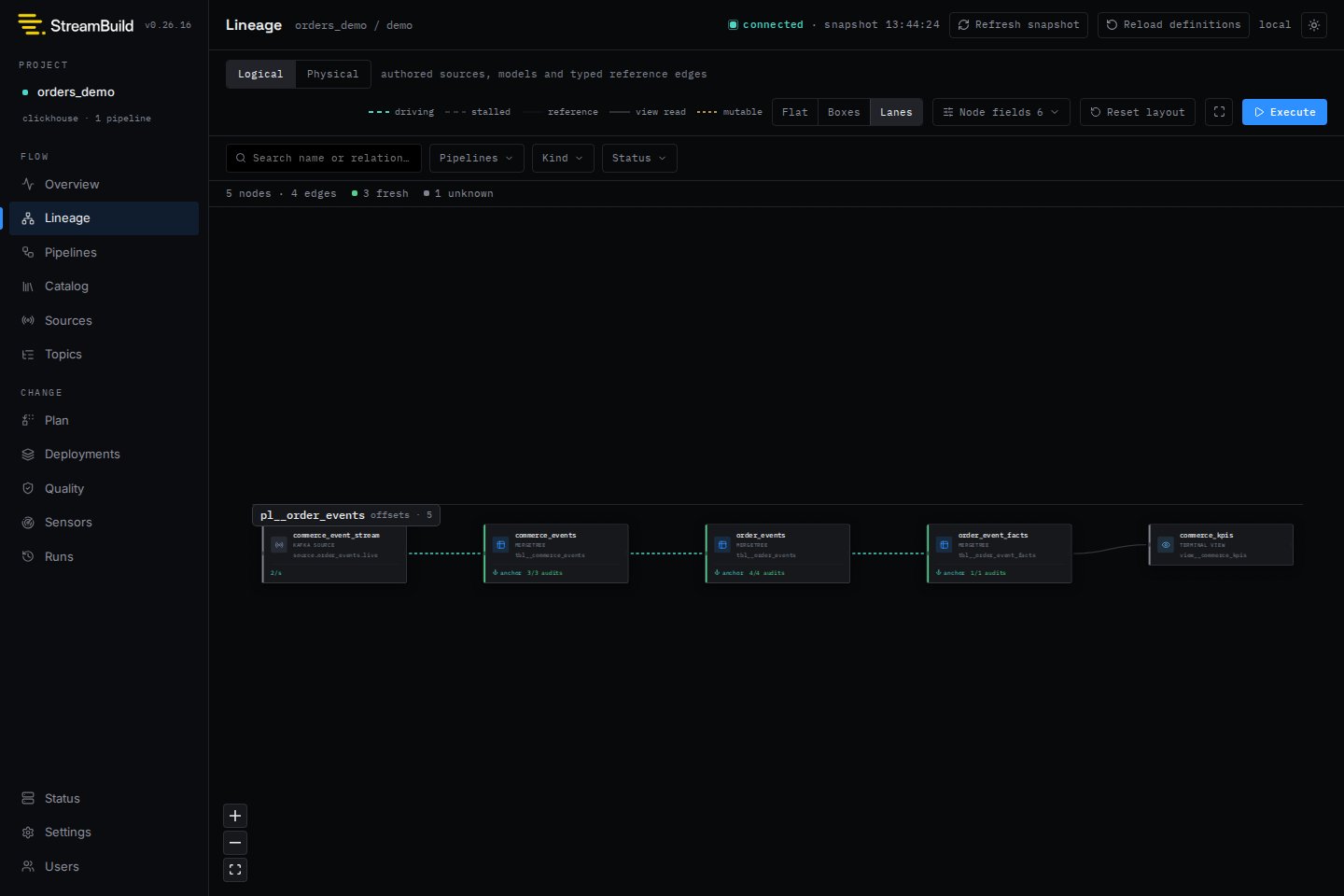Switch to the Logical view
Screen dimensions: 1344x896
click(260, 74)
